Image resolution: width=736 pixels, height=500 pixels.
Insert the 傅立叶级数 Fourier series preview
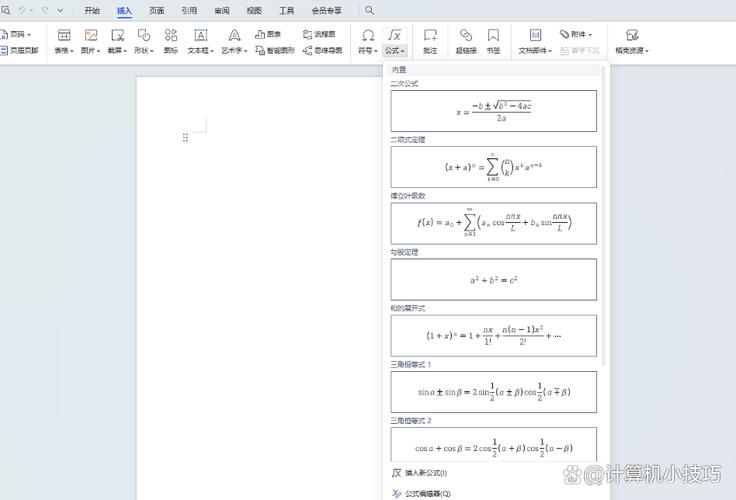coord(494,223)
